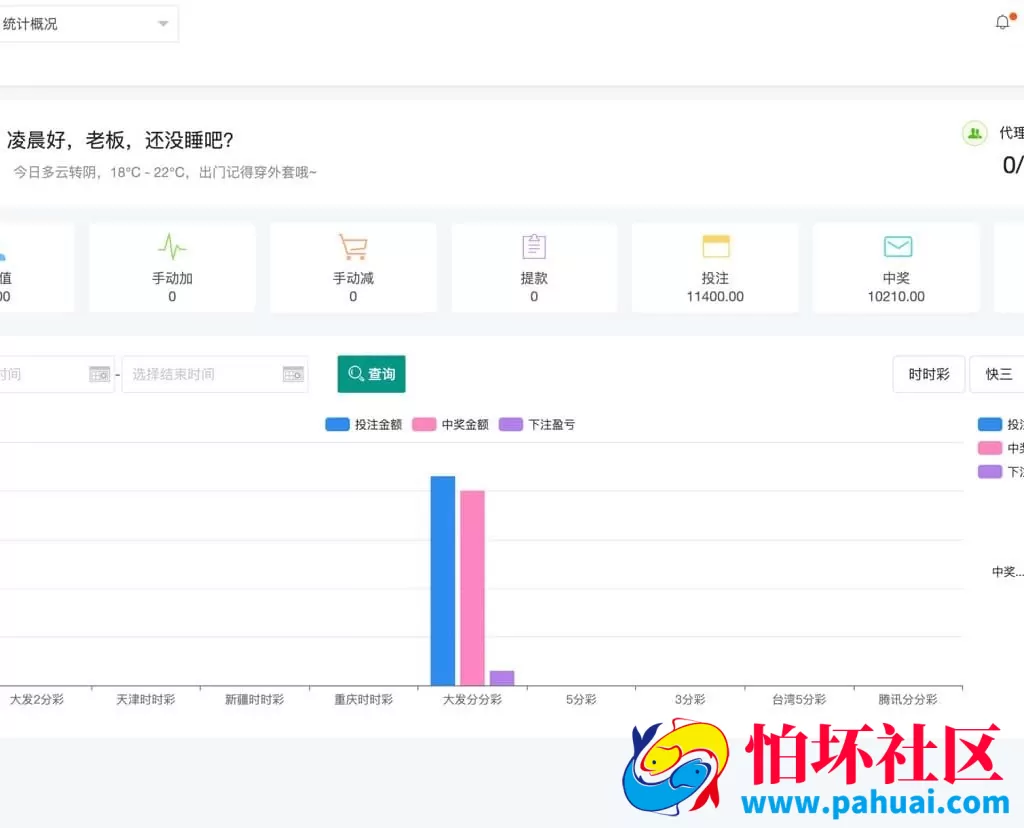The width and height of the screenshot is (1024, 828).
Task: Click the purple color swatch in the right legend
Action: tap(988, 471)
